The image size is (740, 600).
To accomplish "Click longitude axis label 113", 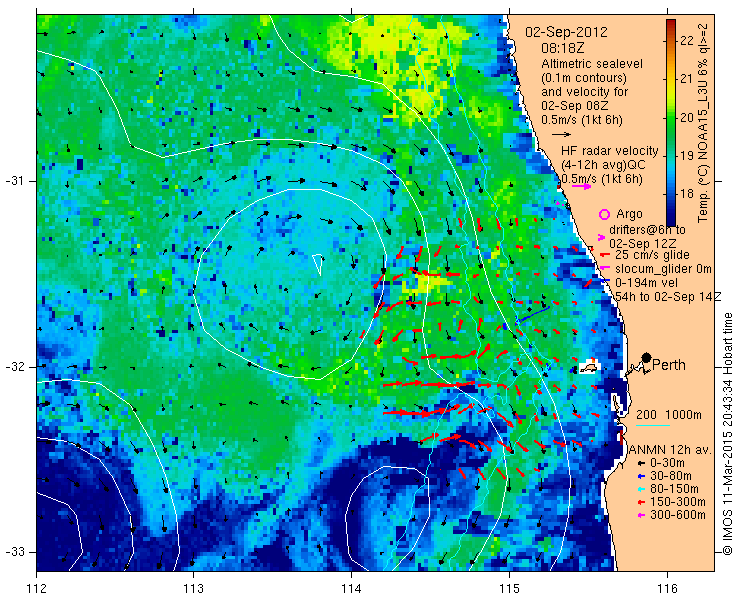I will [x=193, y=589].
